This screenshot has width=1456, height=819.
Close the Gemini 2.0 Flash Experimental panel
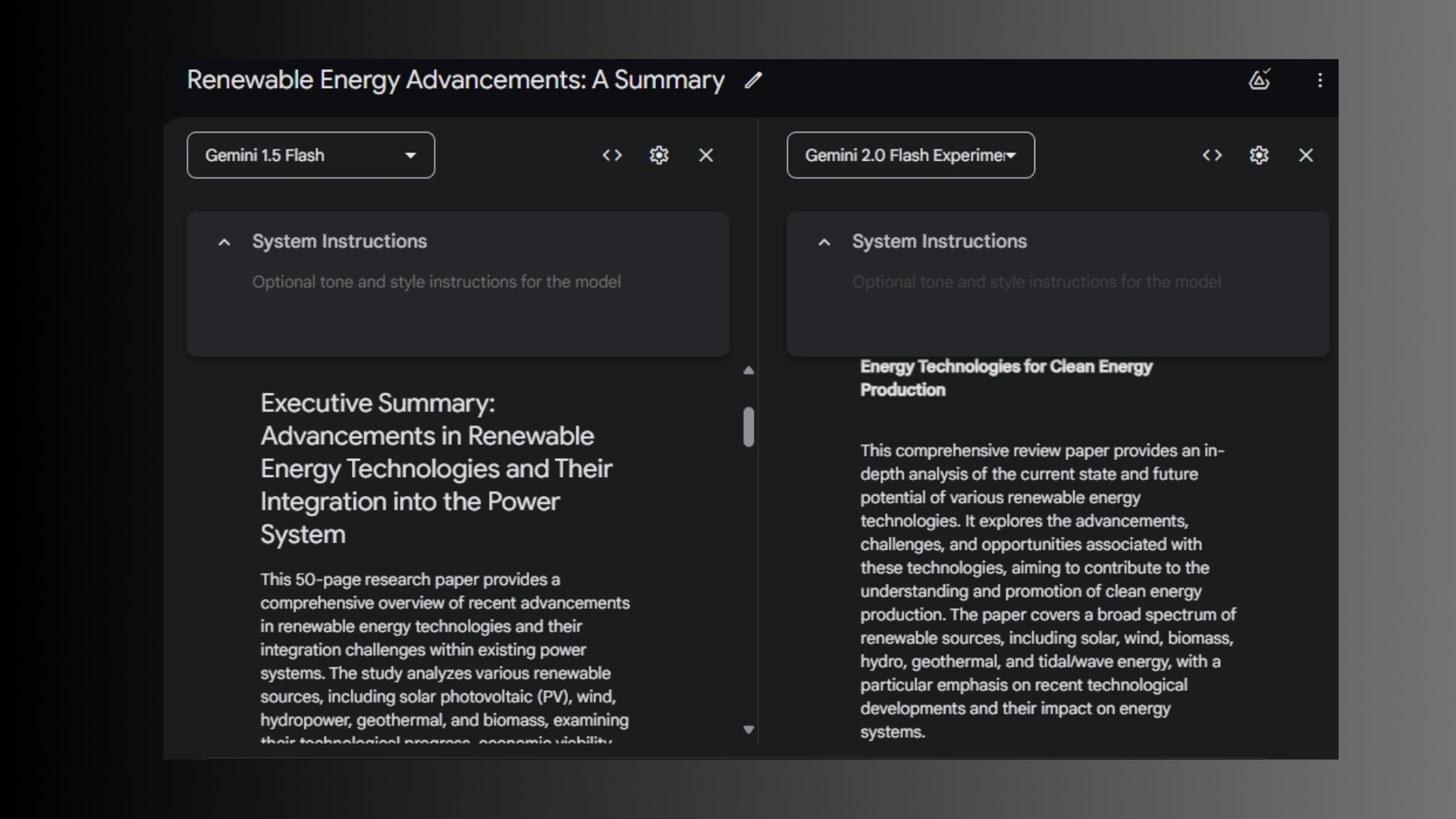pos(1306,155)
